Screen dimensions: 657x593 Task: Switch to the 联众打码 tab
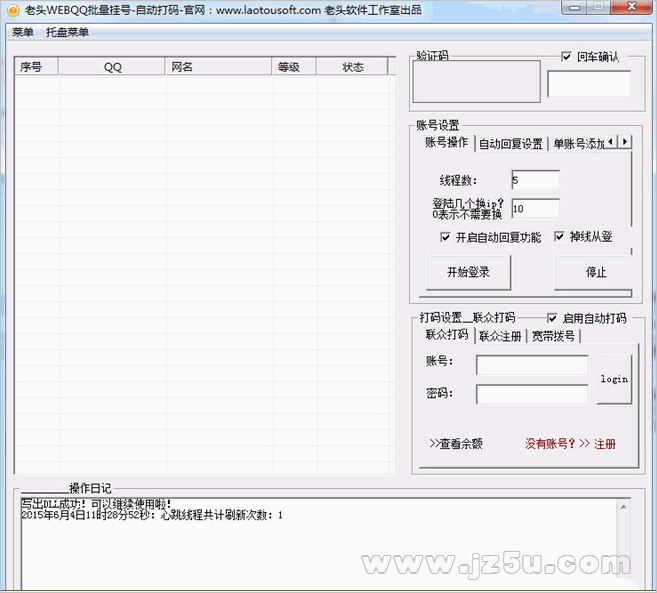(447, 334)
